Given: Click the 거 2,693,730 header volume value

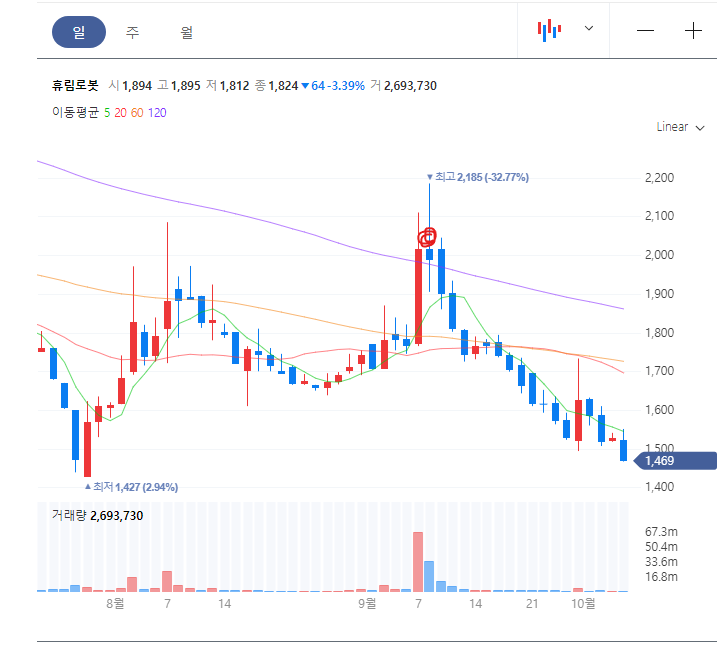Looking at the screenshot, I should click(x=403, y=85).
